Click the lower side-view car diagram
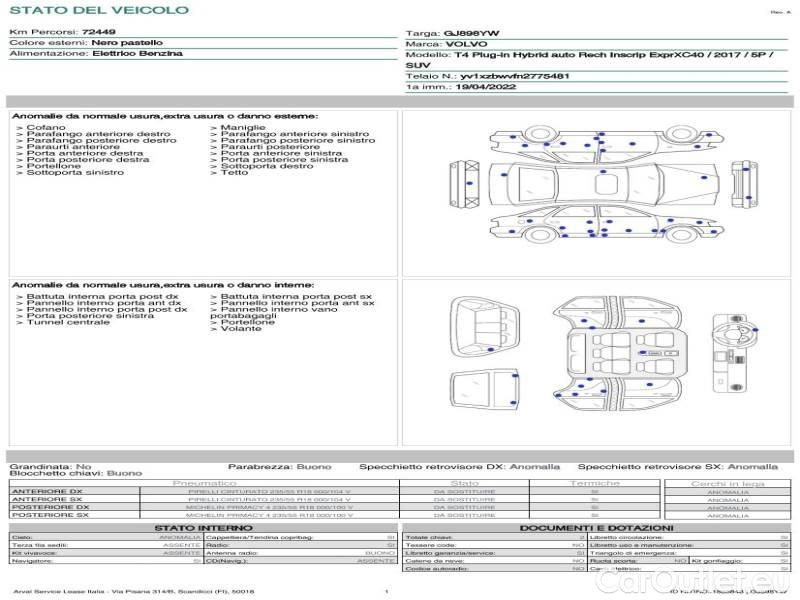Screen dimensions: 800x600 tap(606, 224)
